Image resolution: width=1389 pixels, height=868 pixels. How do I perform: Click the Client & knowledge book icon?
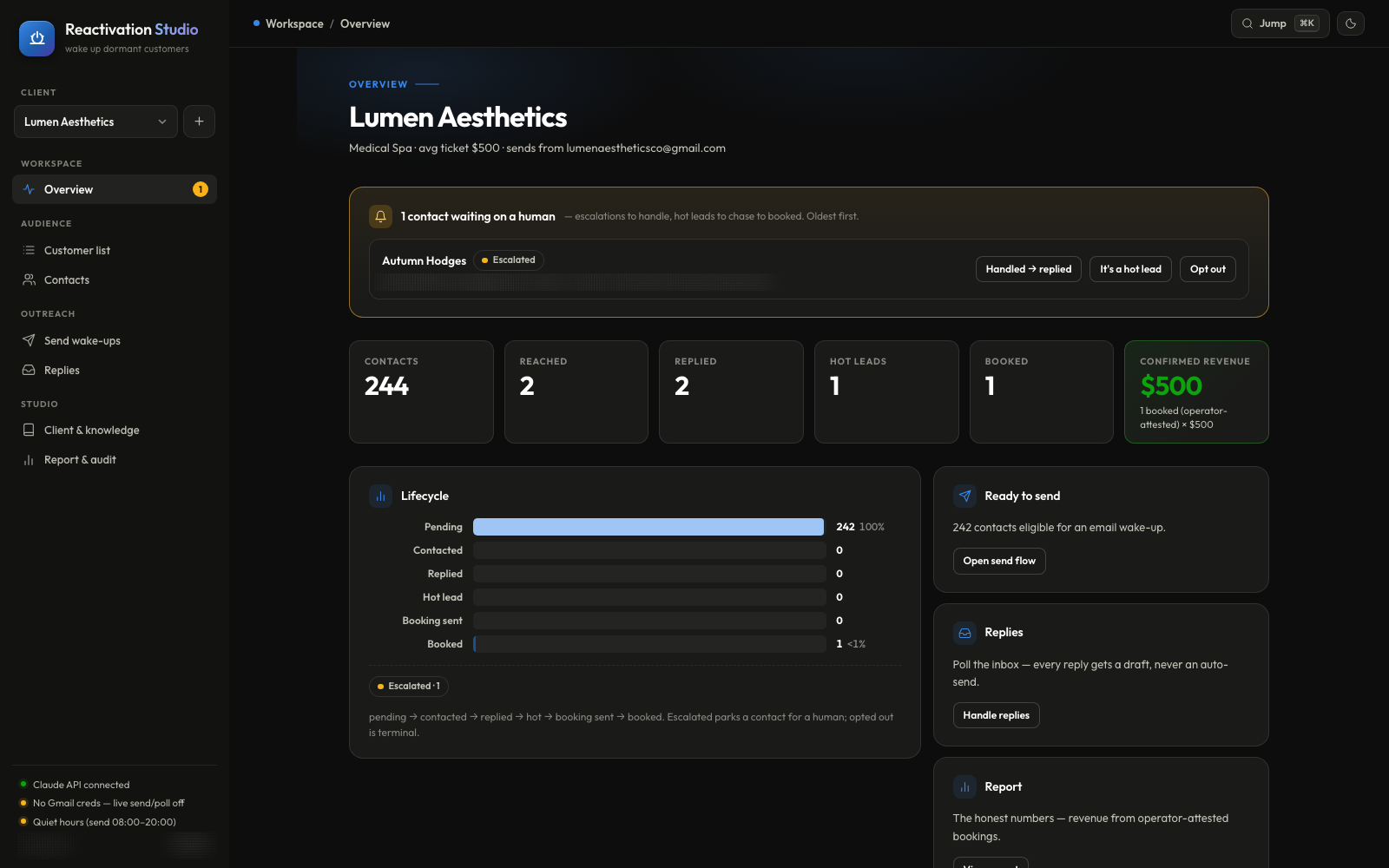29,430
